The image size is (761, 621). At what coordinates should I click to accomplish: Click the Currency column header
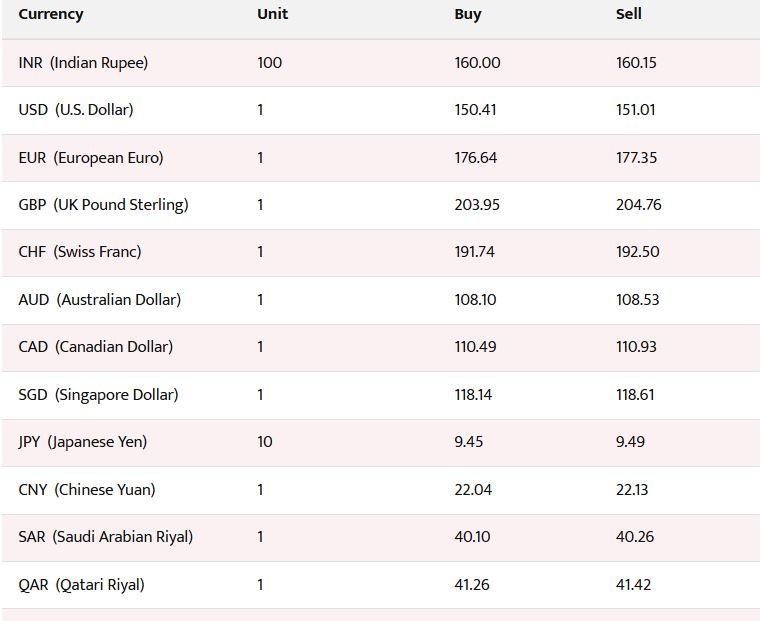click(x=51, y=14)
